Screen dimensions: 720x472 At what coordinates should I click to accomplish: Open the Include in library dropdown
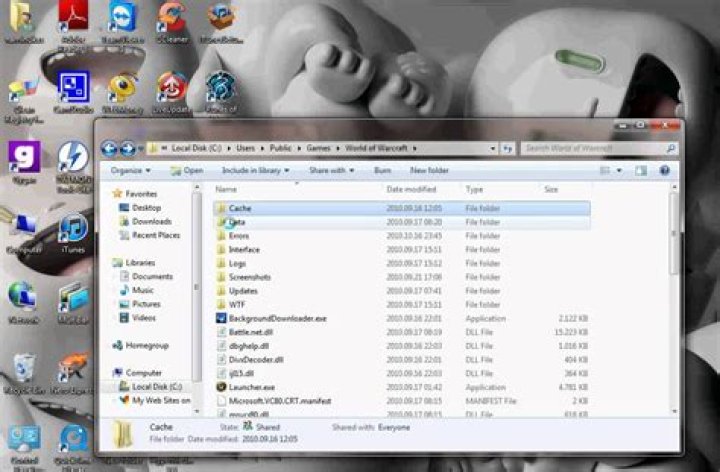click(255, 171)
